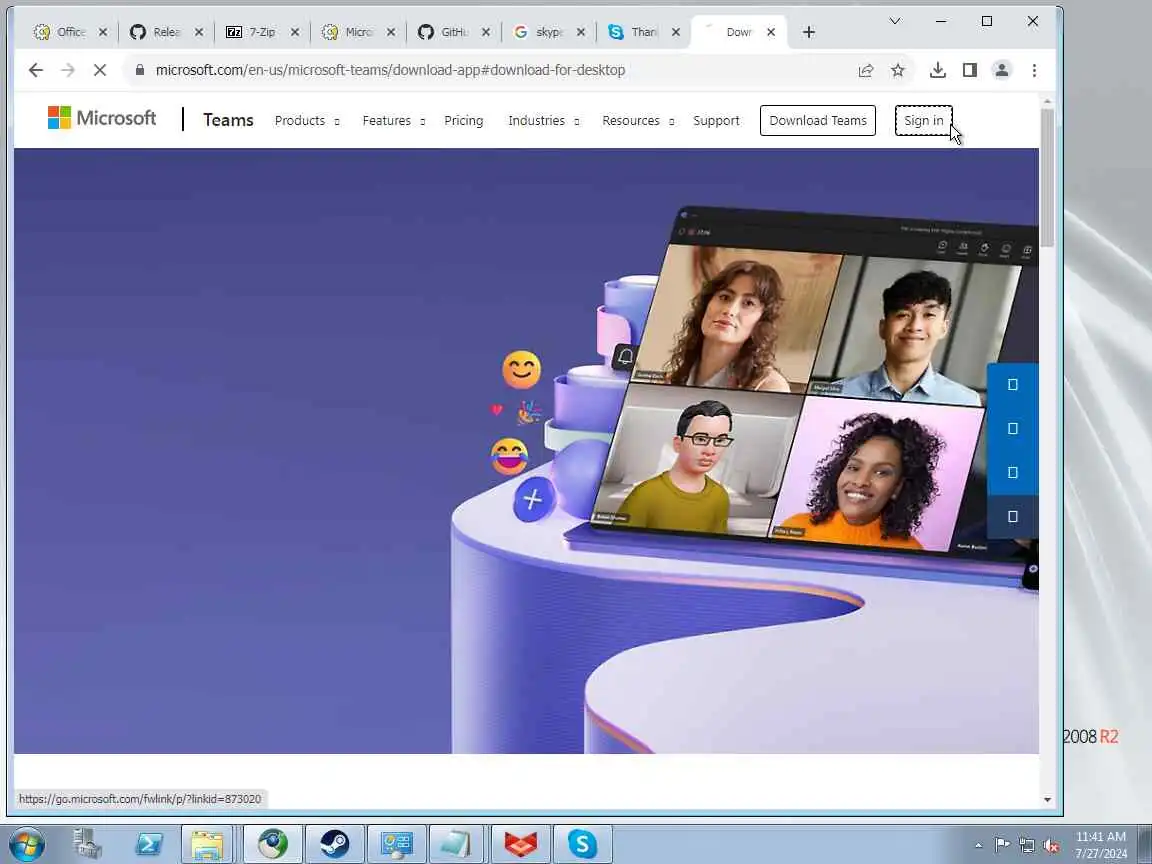Launch PowerShell from the taskbar
The image size is (1152, 864).
click(x=148, y=844)
